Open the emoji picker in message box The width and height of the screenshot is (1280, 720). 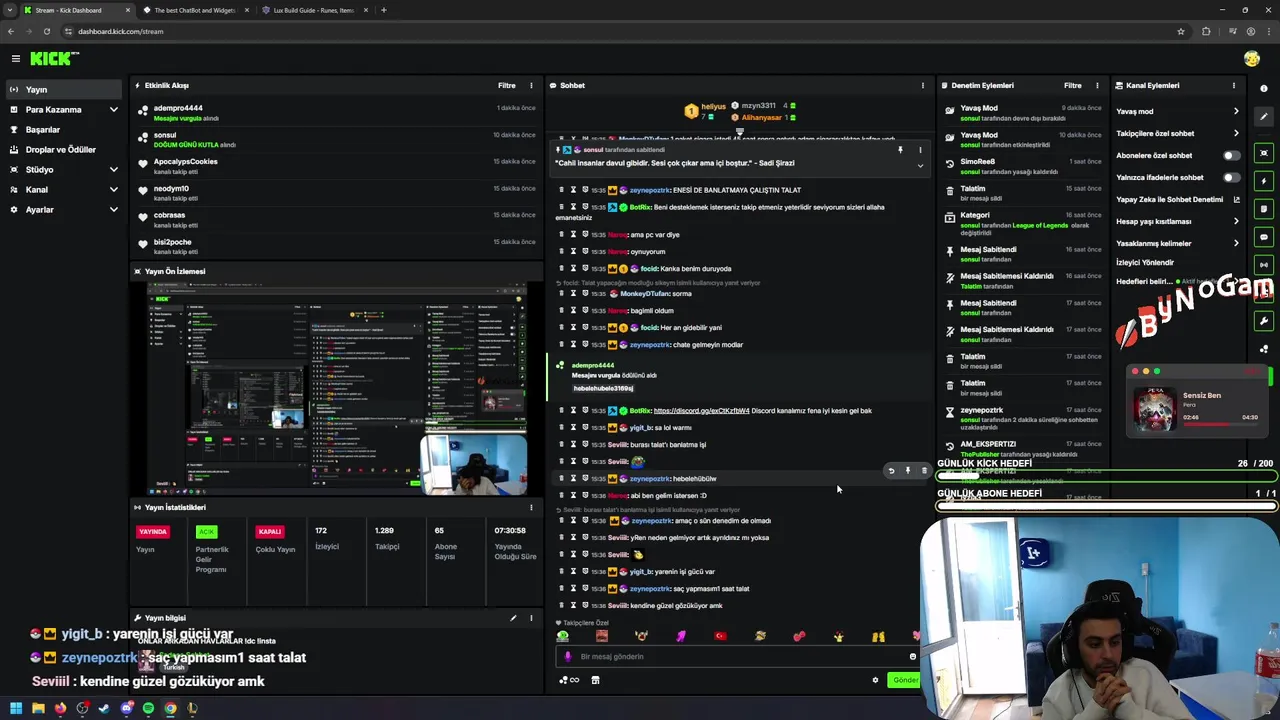(x=912, y=656)
